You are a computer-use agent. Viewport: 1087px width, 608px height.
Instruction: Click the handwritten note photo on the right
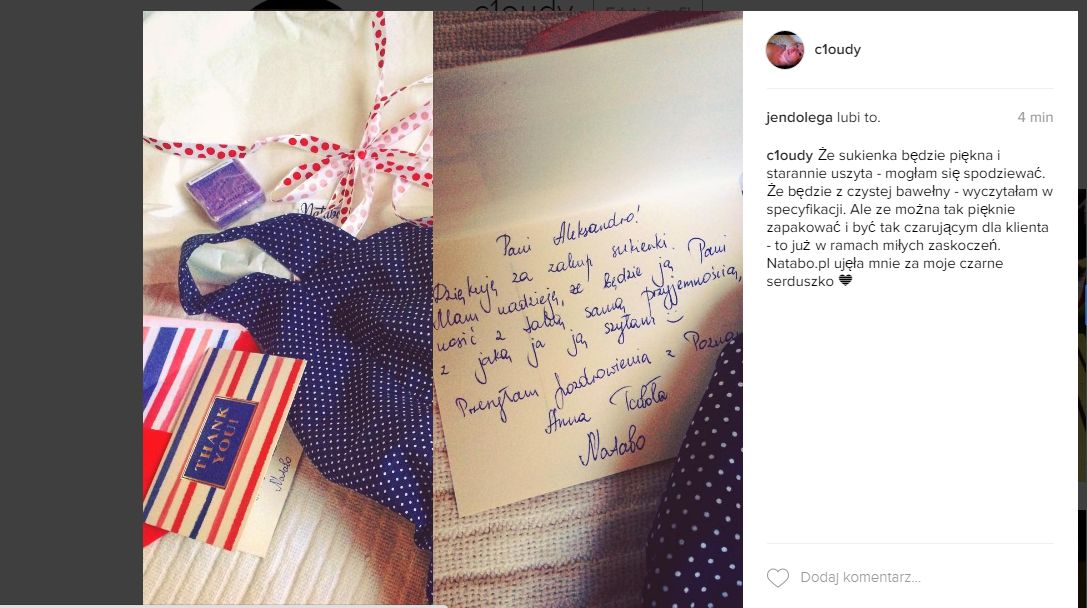(588, 309)
